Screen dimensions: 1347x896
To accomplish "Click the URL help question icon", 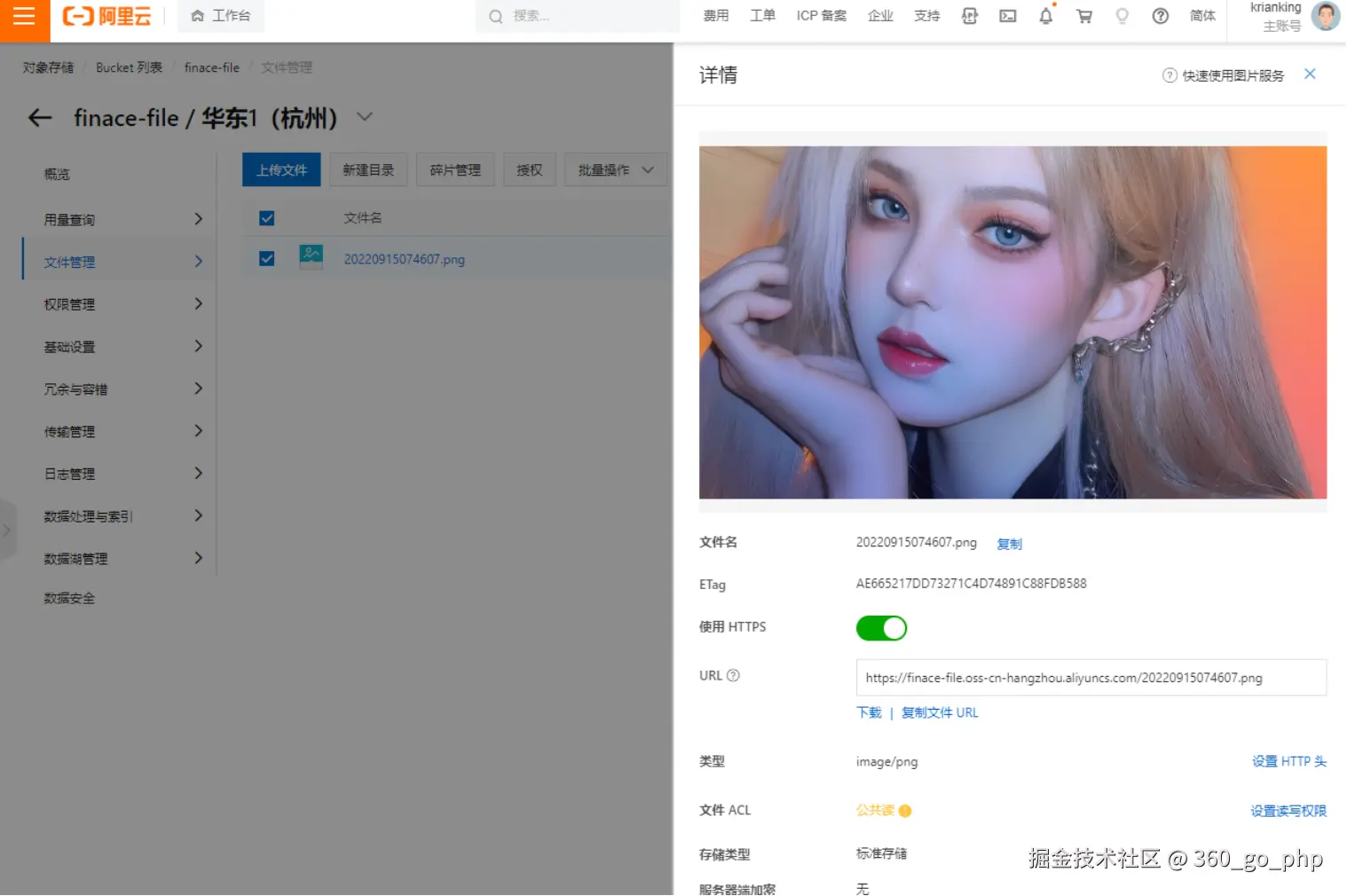I will pos(733,676).
